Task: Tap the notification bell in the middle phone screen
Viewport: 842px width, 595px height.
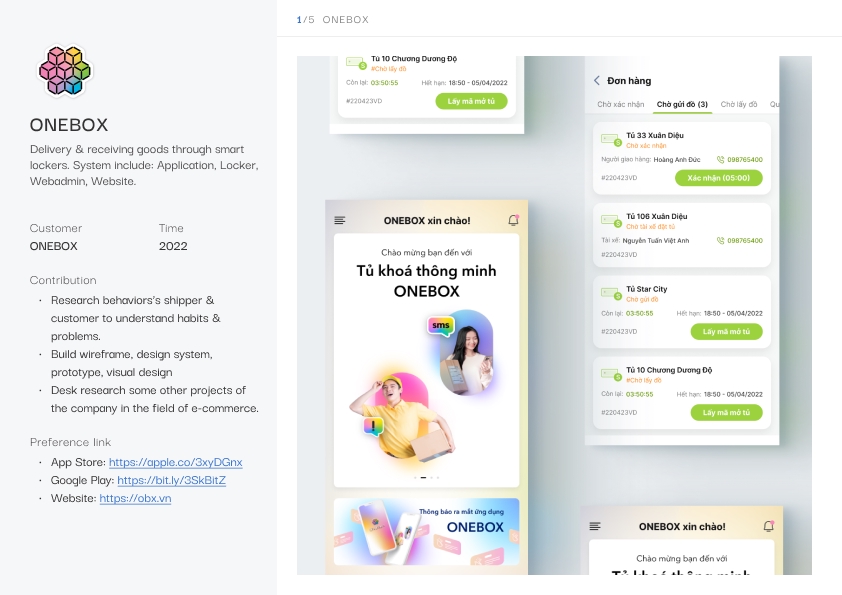Action: coord(513,220)
